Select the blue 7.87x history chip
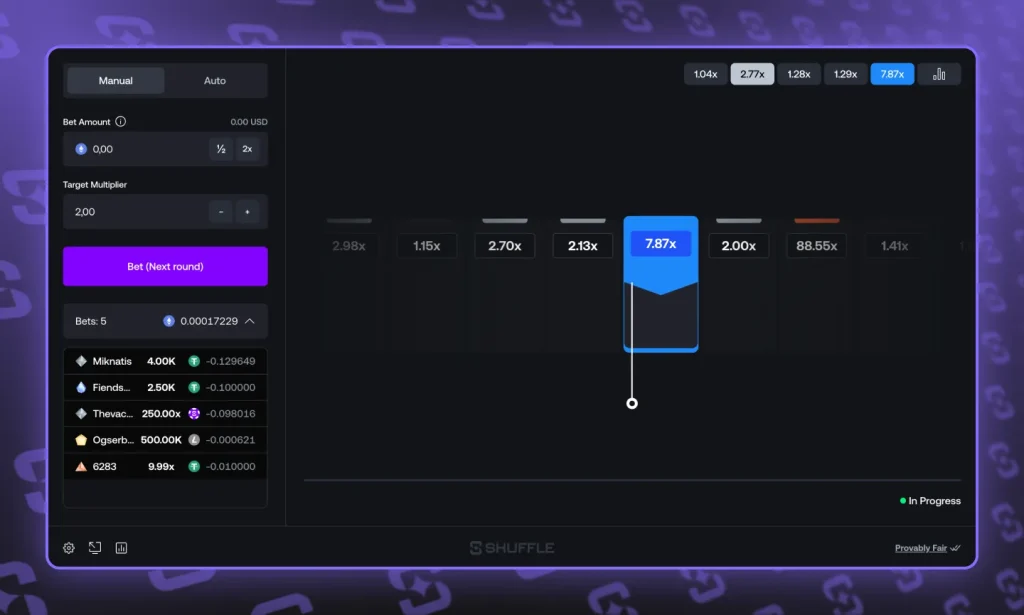Image resolution: width=1024 pixels, height=615 pixels. (892, 74)
